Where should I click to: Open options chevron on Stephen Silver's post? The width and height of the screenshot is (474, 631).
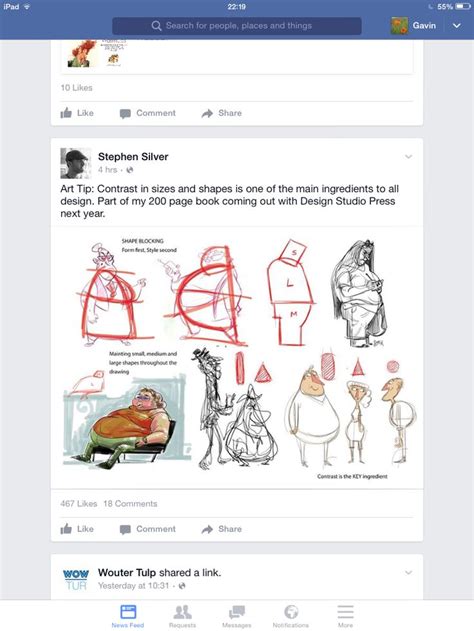[408, 157]
